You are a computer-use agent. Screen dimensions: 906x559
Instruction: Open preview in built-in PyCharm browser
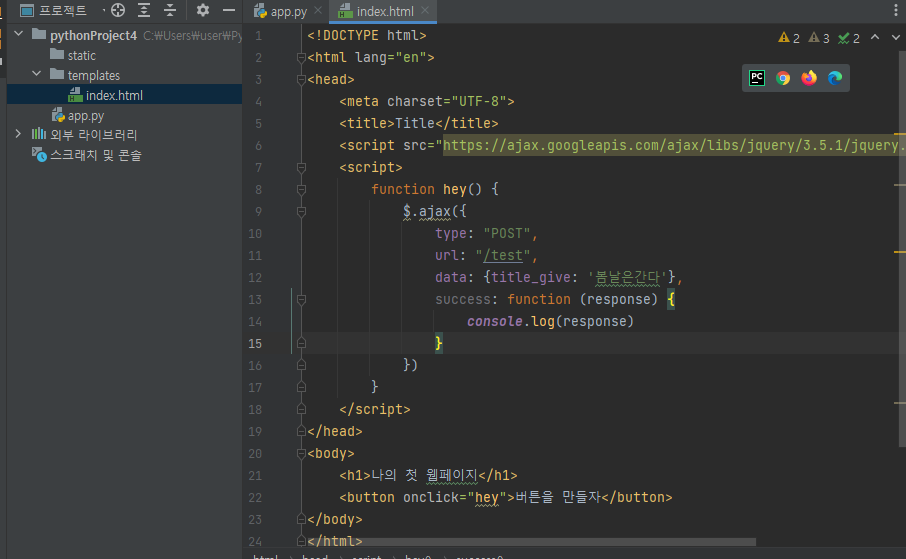pos(756,78)
